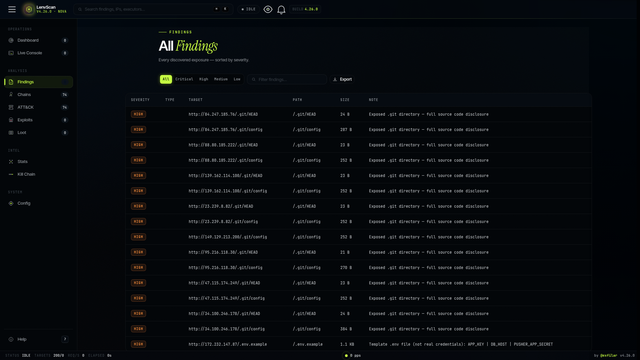640x360 pixels.
Task: Export the findings list
Action: [342, 79]
